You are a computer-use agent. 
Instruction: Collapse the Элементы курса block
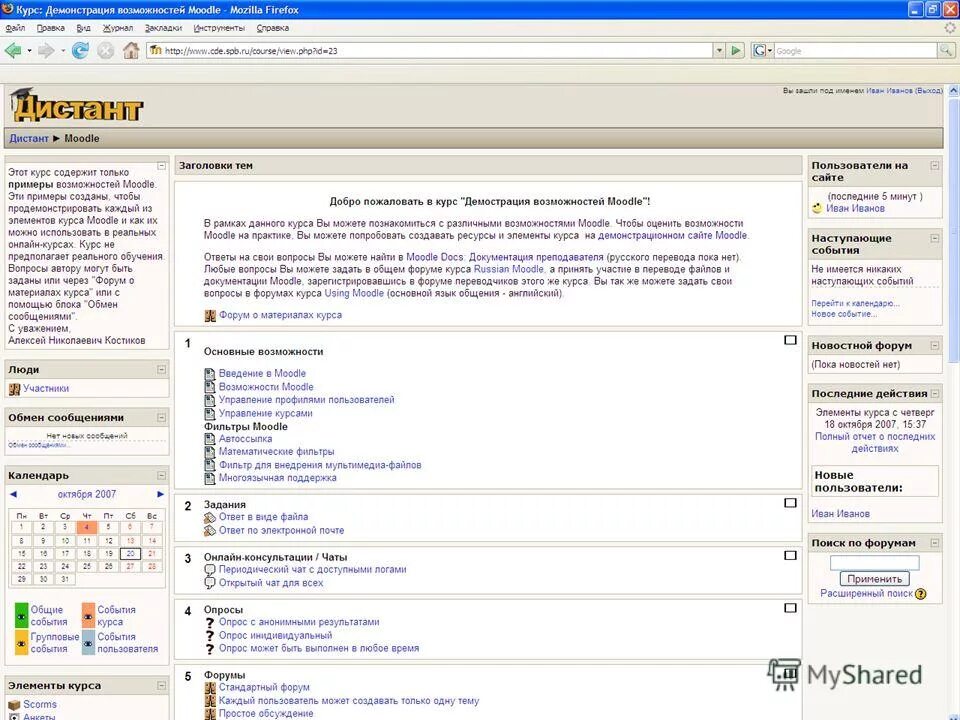click(x=162, y=686)
